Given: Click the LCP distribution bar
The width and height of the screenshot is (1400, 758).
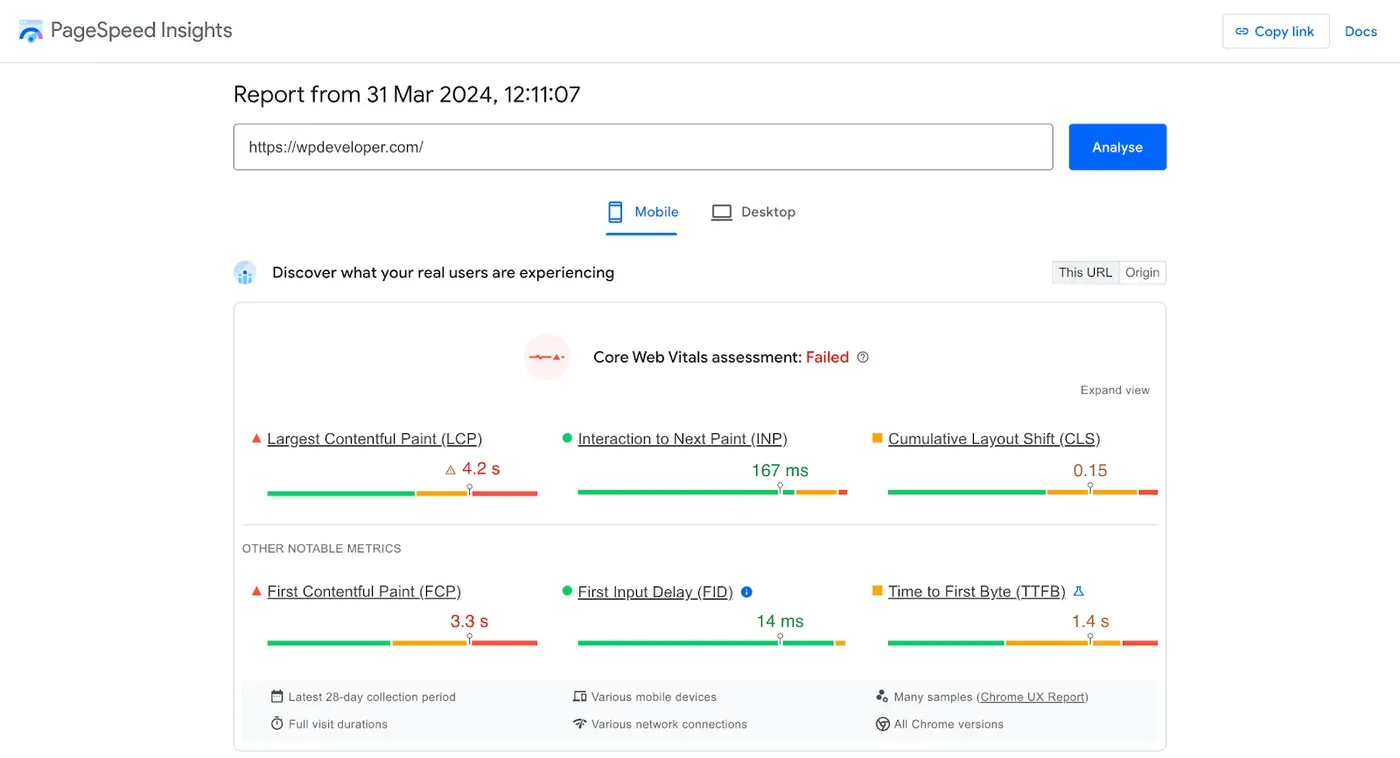Looking at the screenshot, I should pos(402,493).
